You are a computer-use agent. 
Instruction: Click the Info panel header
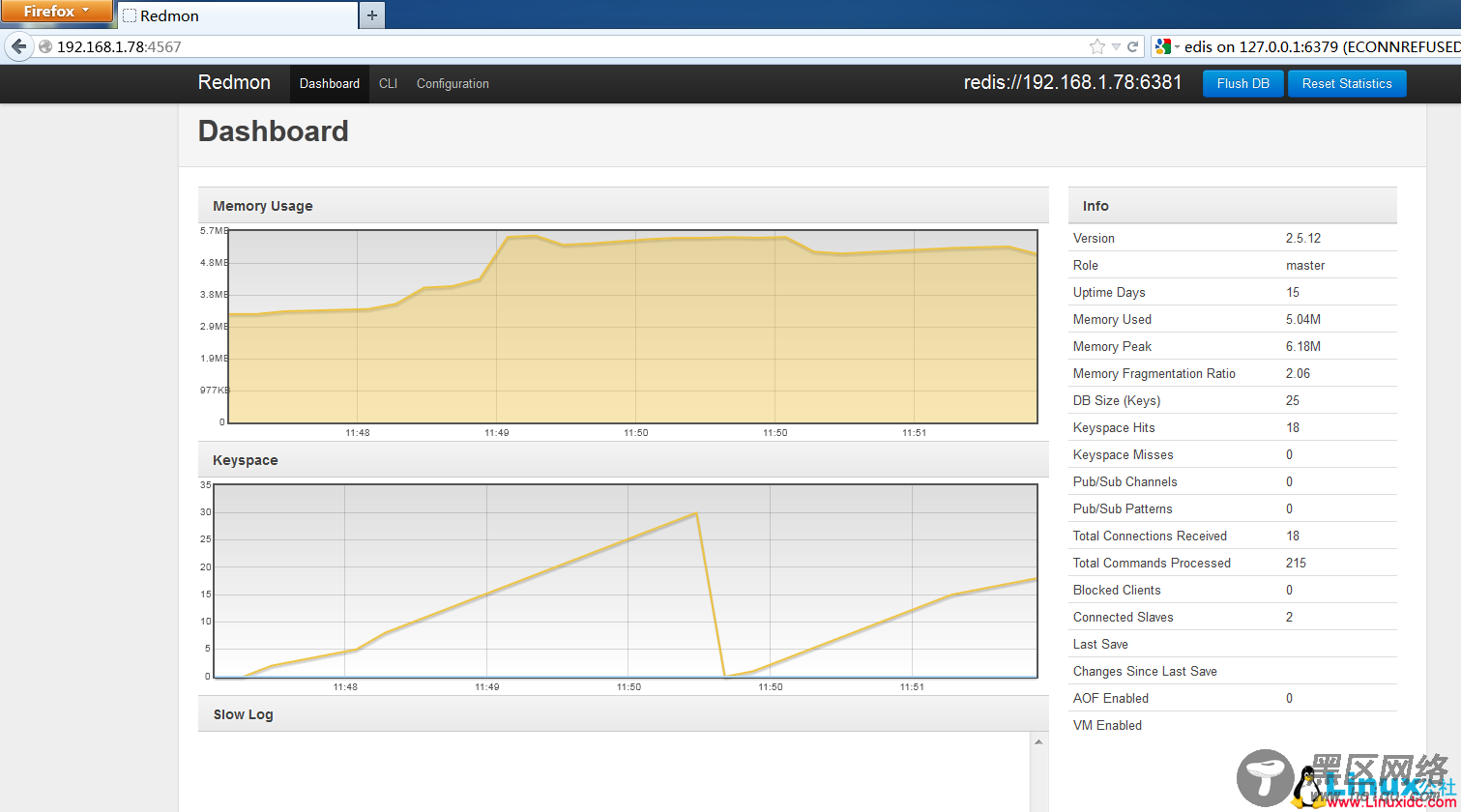point(1233,206)
